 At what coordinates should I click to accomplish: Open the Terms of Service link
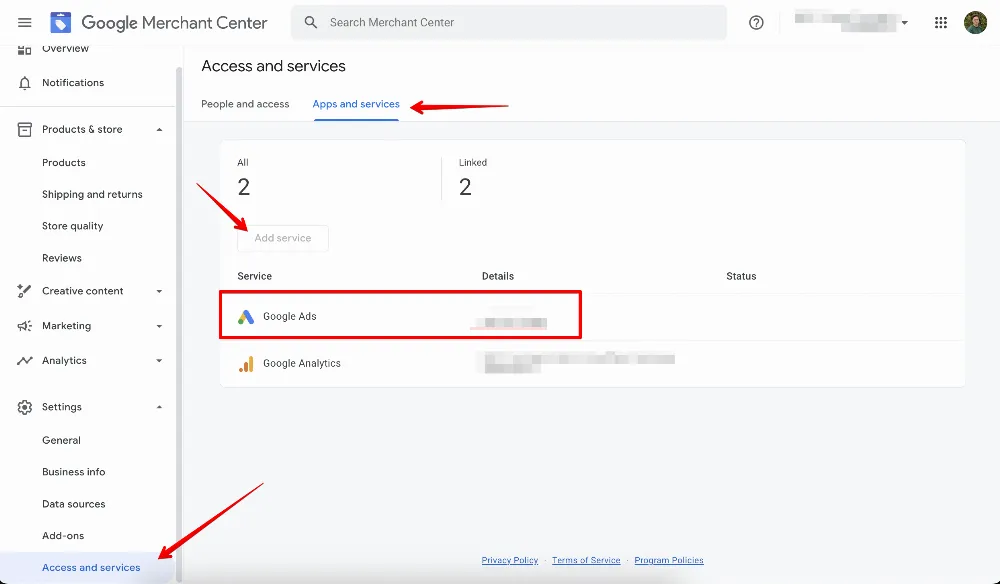[x=586, y=560]
